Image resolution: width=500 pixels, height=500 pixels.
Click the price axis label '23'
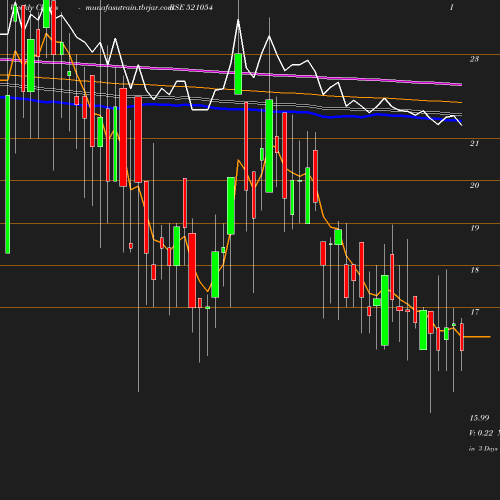(x=474, y=59)
